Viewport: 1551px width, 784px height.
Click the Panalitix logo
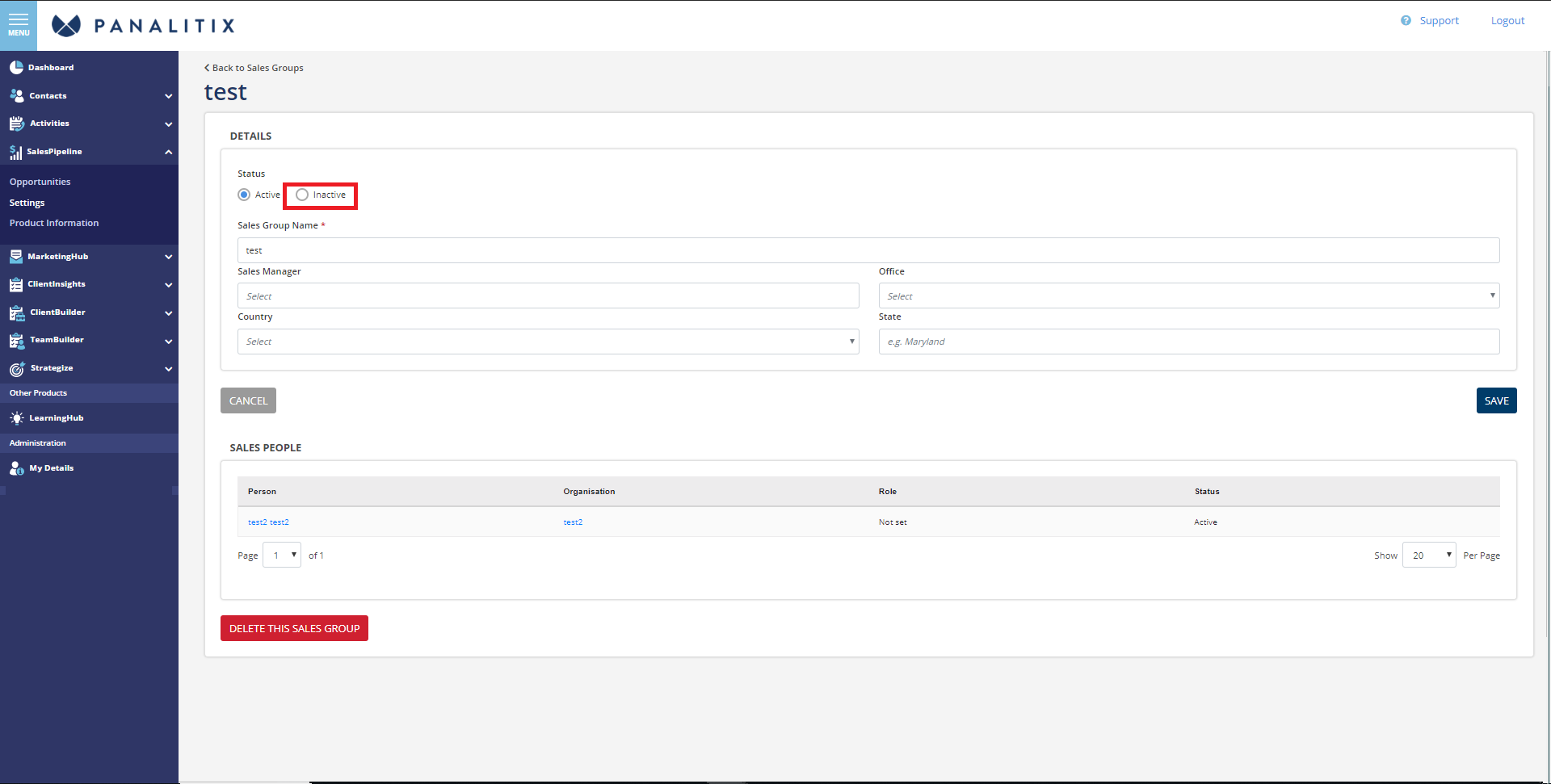point(143,26)
